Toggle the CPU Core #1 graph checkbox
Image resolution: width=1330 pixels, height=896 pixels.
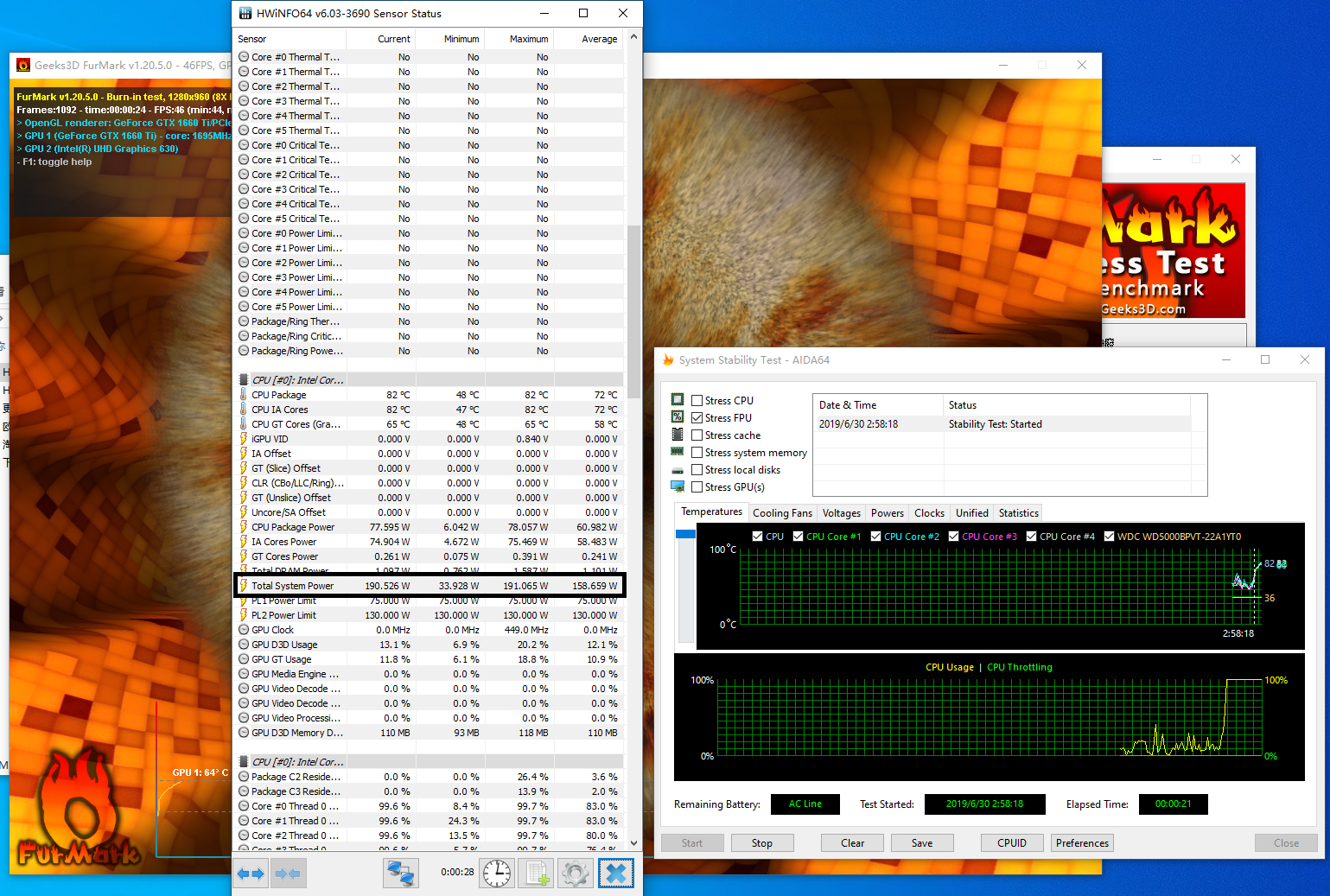click(798, 537)
